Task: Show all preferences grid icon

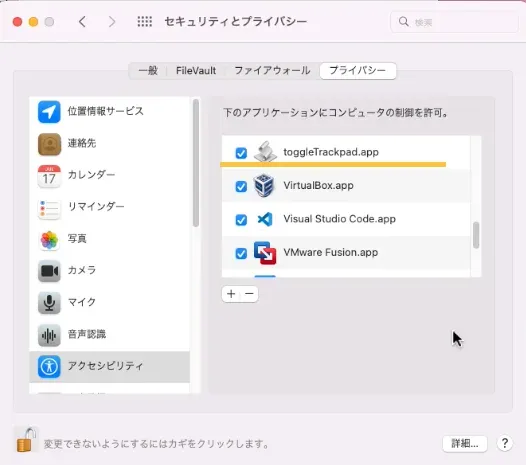Action: coord(145,22)
